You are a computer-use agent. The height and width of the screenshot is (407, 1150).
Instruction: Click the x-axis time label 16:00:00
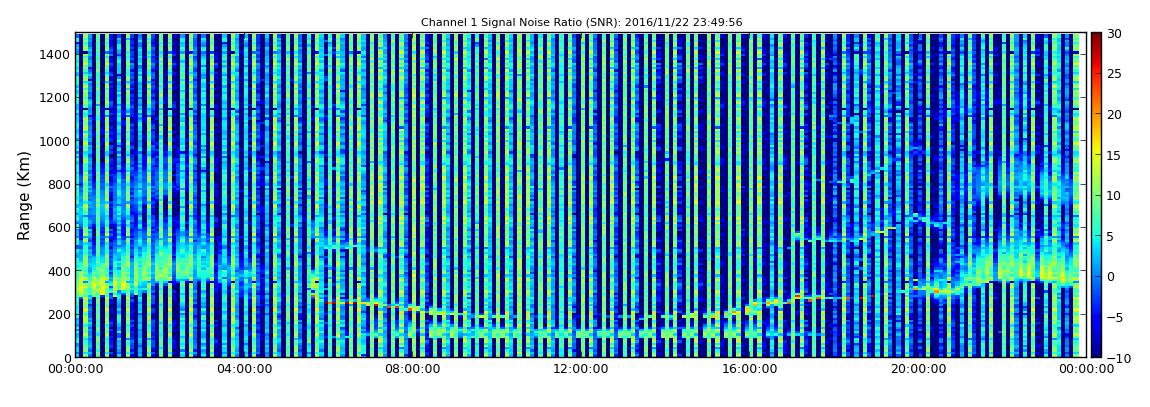[x=748, y=370]
